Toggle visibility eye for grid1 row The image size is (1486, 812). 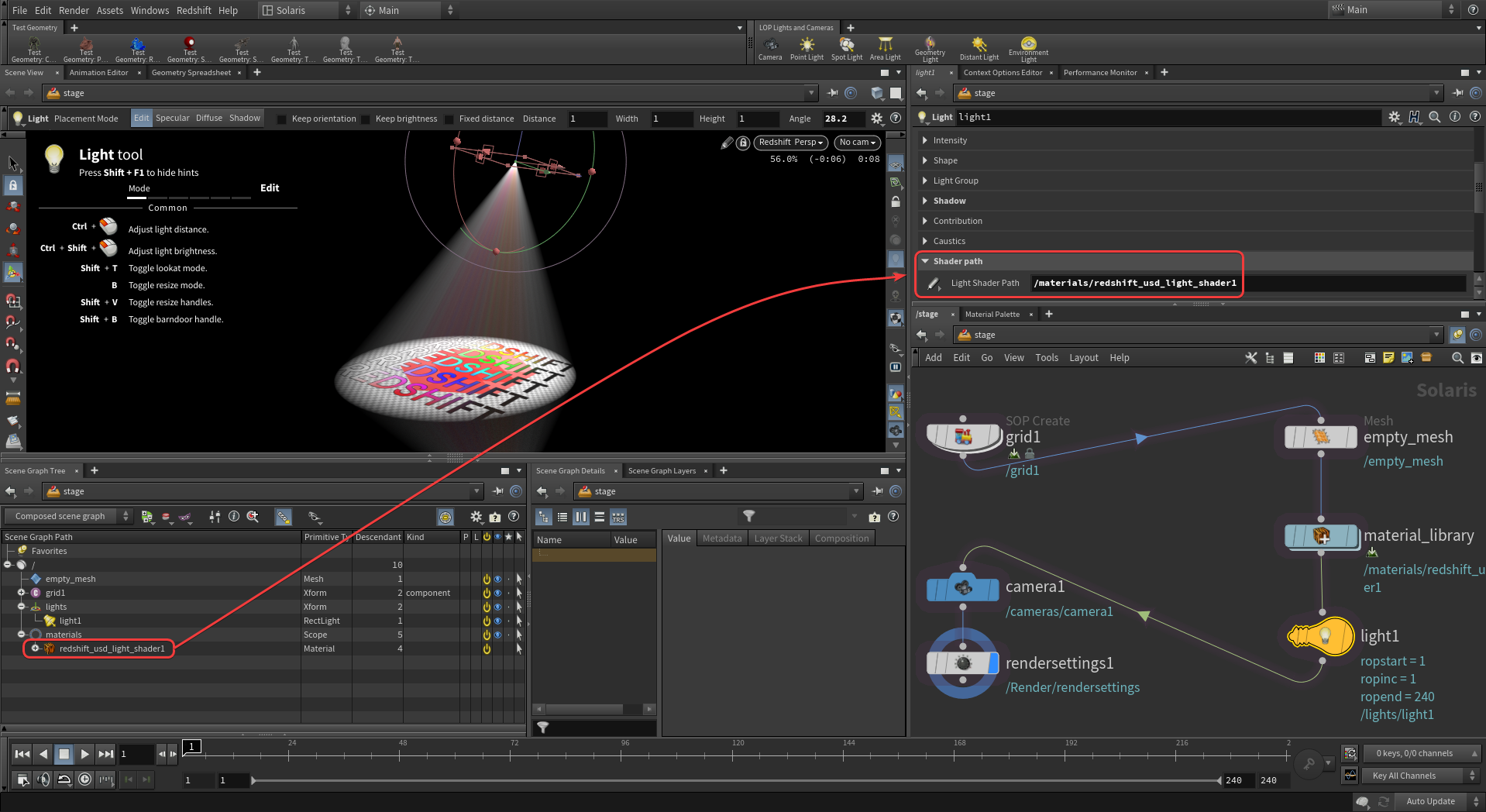[x=497, y=593]
